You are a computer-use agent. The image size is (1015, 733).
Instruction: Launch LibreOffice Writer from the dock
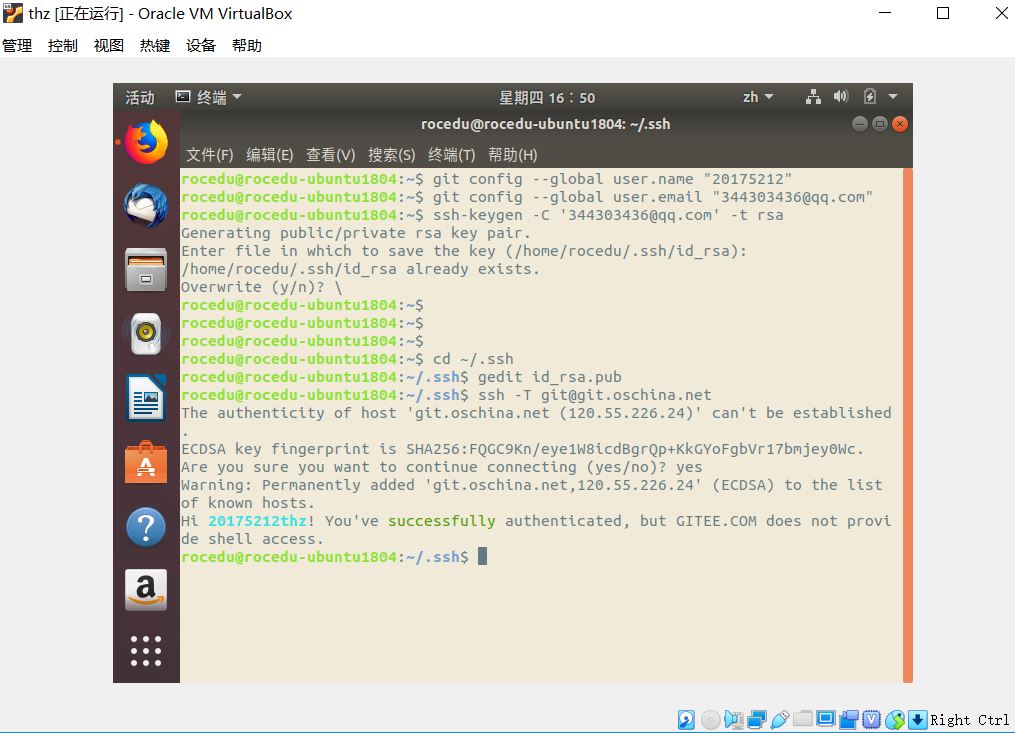(146, 398)
